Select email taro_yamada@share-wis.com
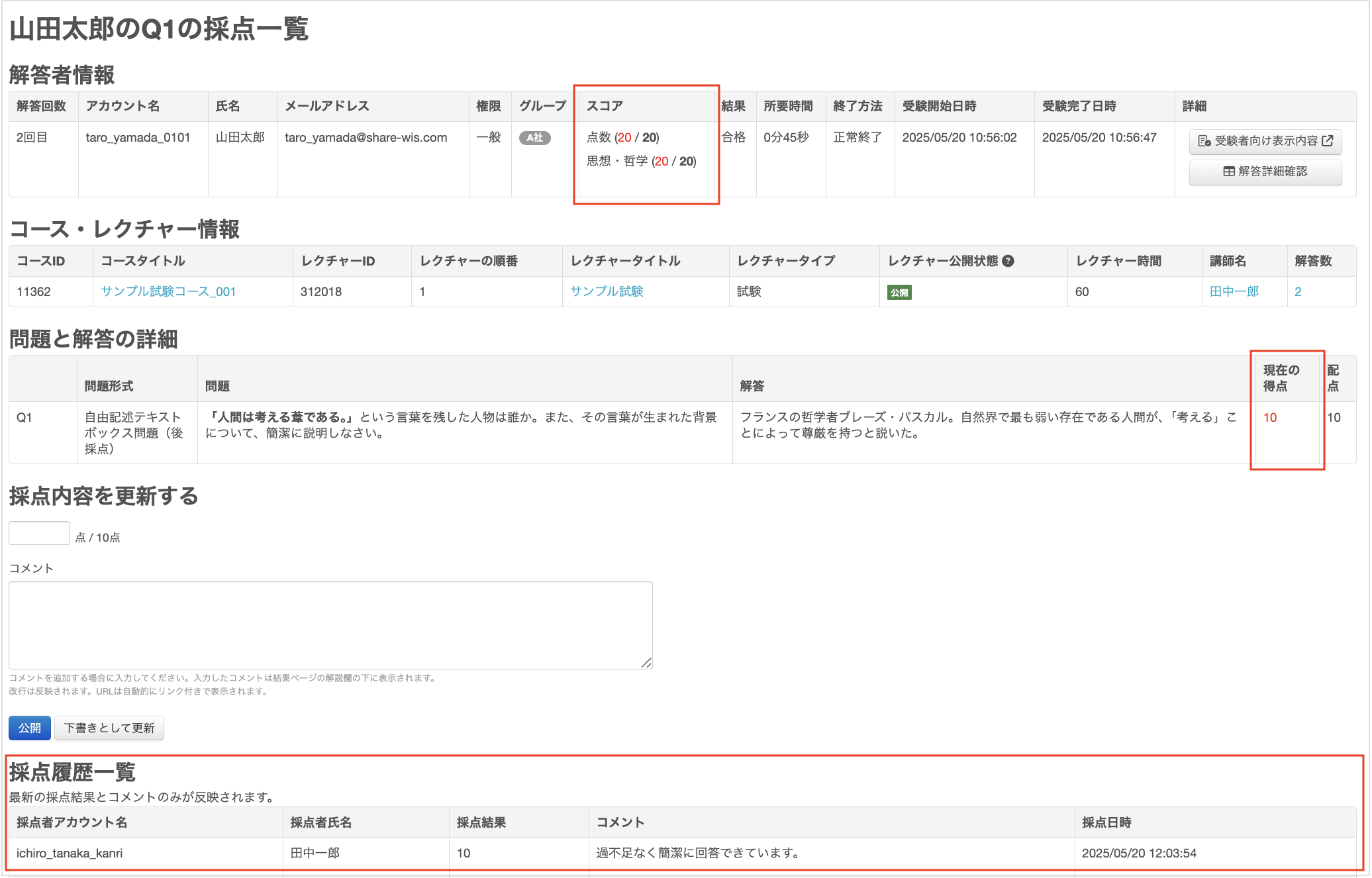Screen dimensions: 1372x878 click(x=366, y=138)
